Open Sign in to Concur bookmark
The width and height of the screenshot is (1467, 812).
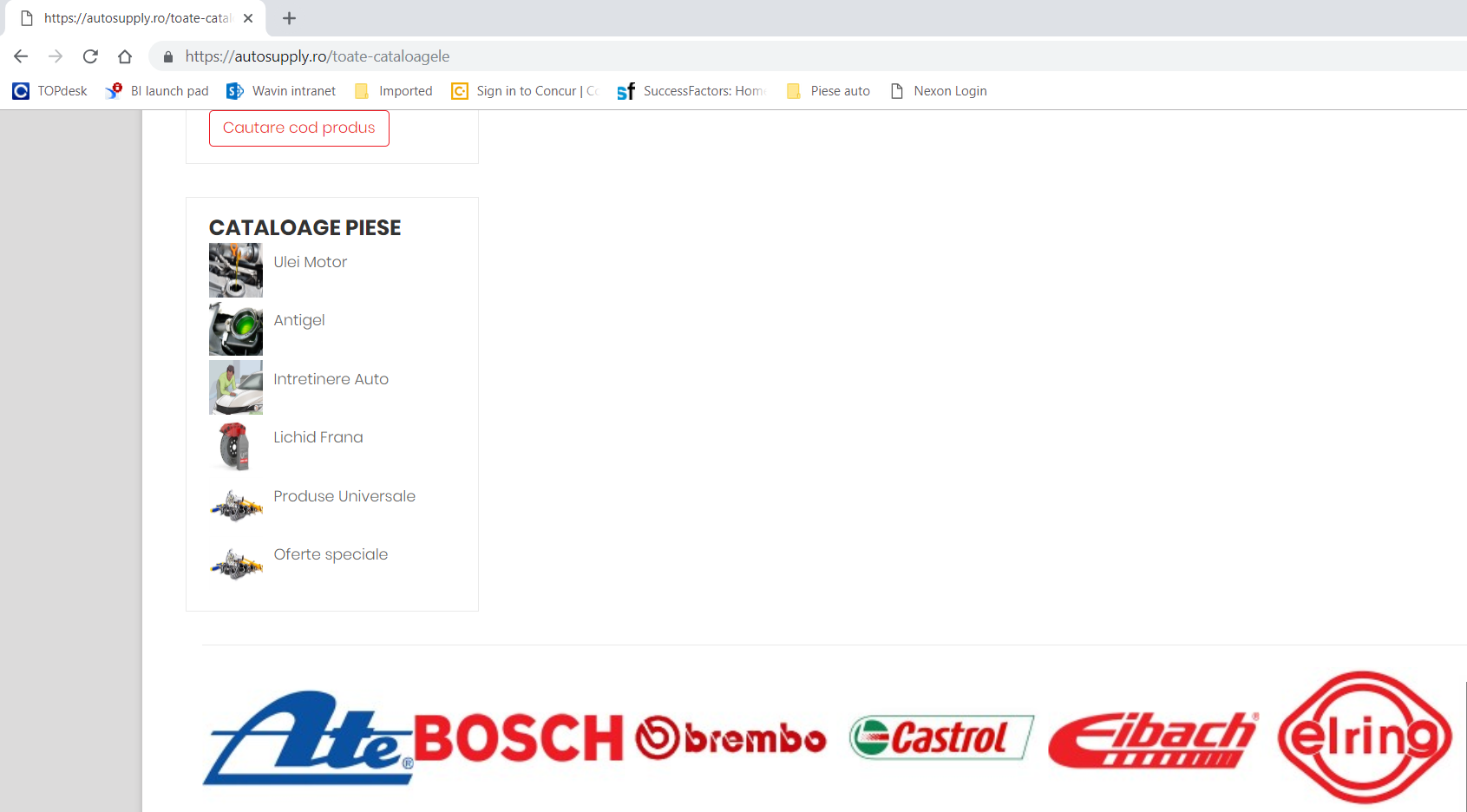tap(526, 91)
